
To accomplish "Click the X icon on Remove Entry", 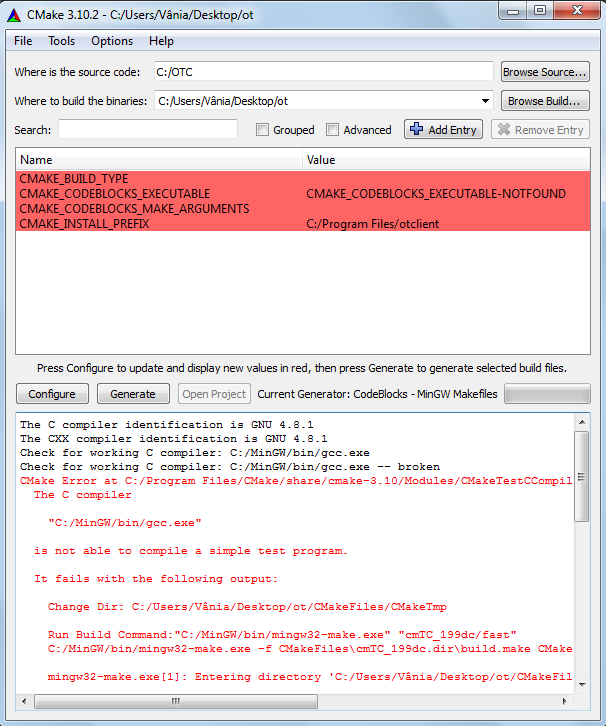I will (x=504, y=130).
